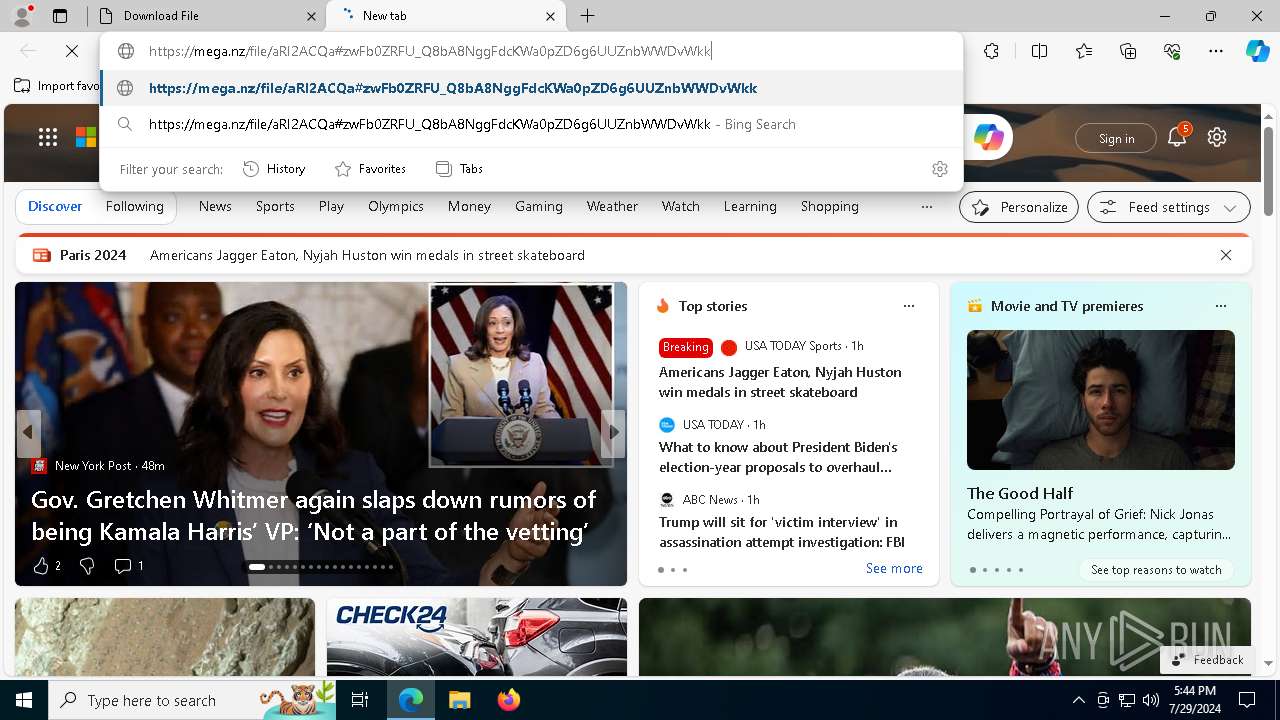
Task: Open the Collections toolbar icon
Action: pyautogui.click(x=1128, y=51)
